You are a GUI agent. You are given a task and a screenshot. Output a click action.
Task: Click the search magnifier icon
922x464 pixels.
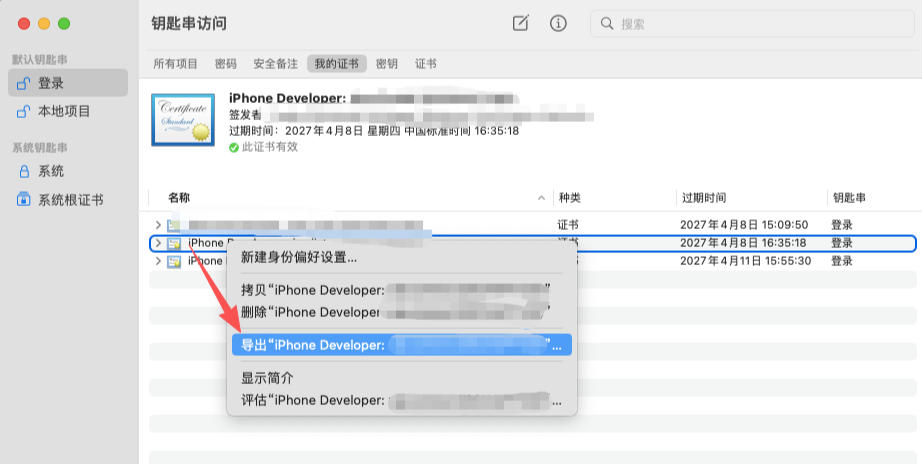[607, 24]
